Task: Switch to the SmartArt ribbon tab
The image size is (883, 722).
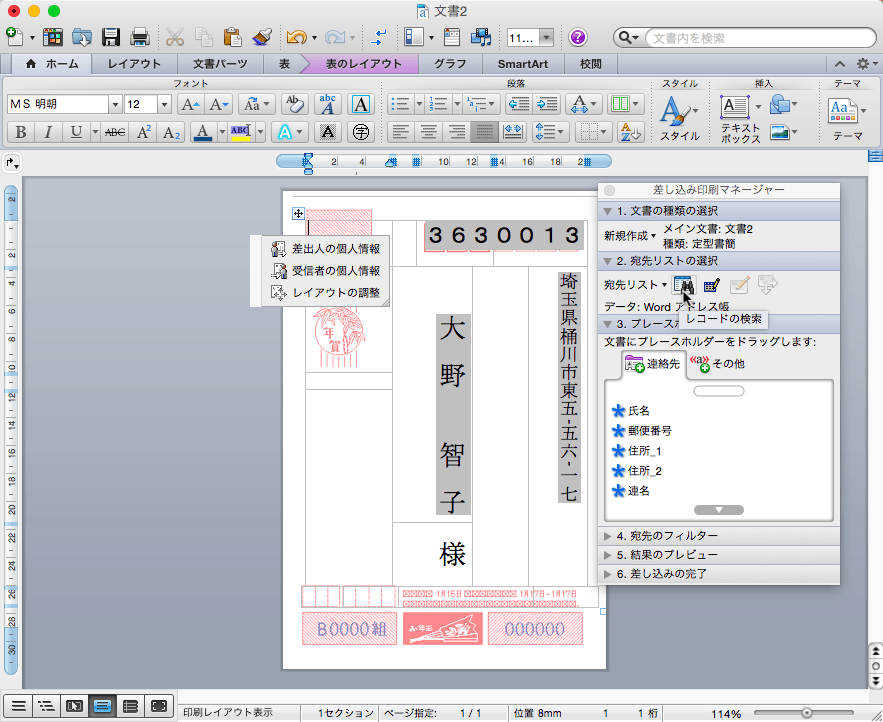Action: (523, 64)
